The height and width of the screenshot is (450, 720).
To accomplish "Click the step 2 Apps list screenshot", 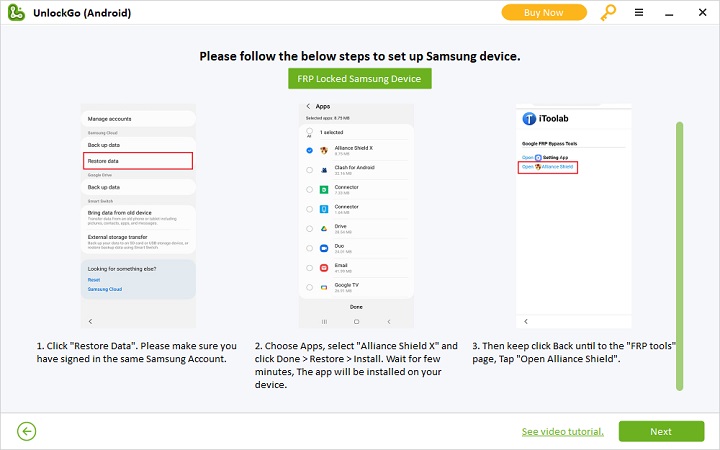I will [356, 216].
